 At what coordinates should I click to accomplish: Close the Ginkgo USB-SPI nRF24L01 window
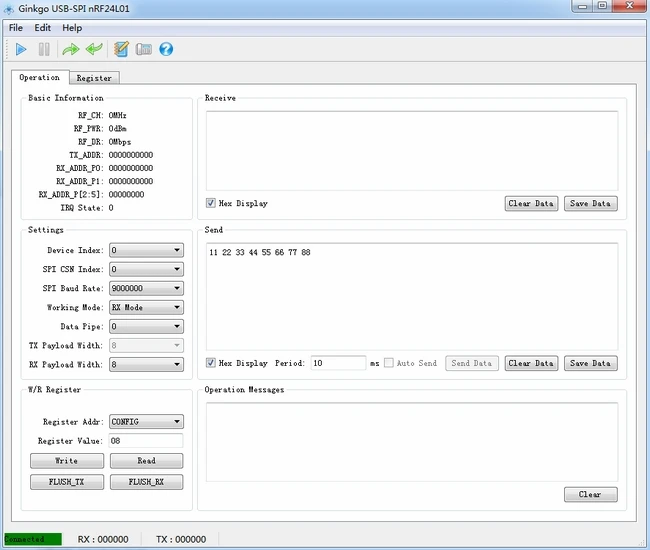click(630, 6)
